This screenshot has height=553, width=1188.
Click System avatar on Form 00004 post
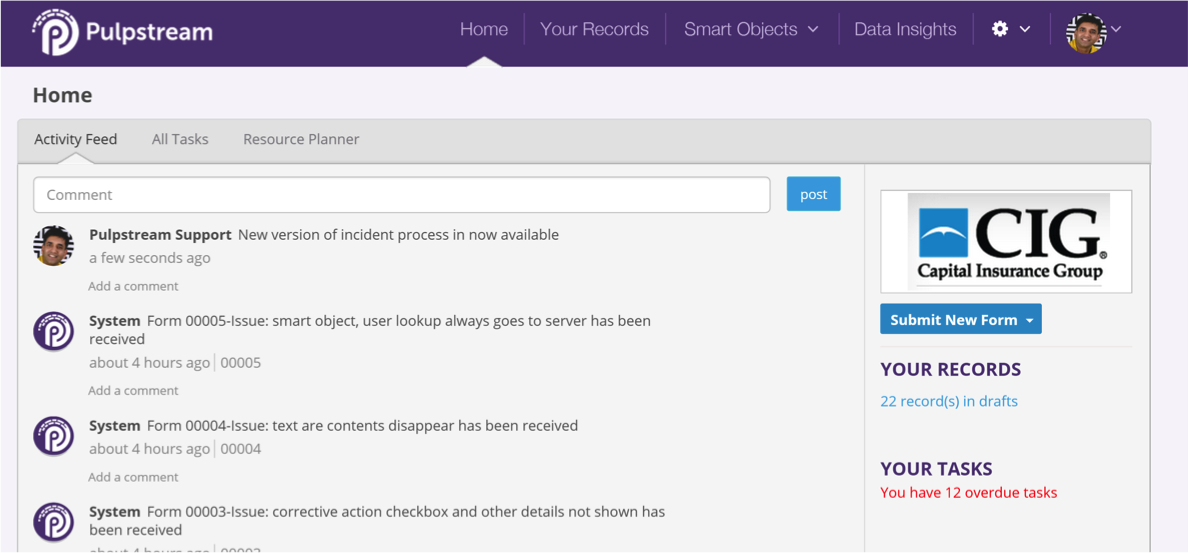click(54, 436)
